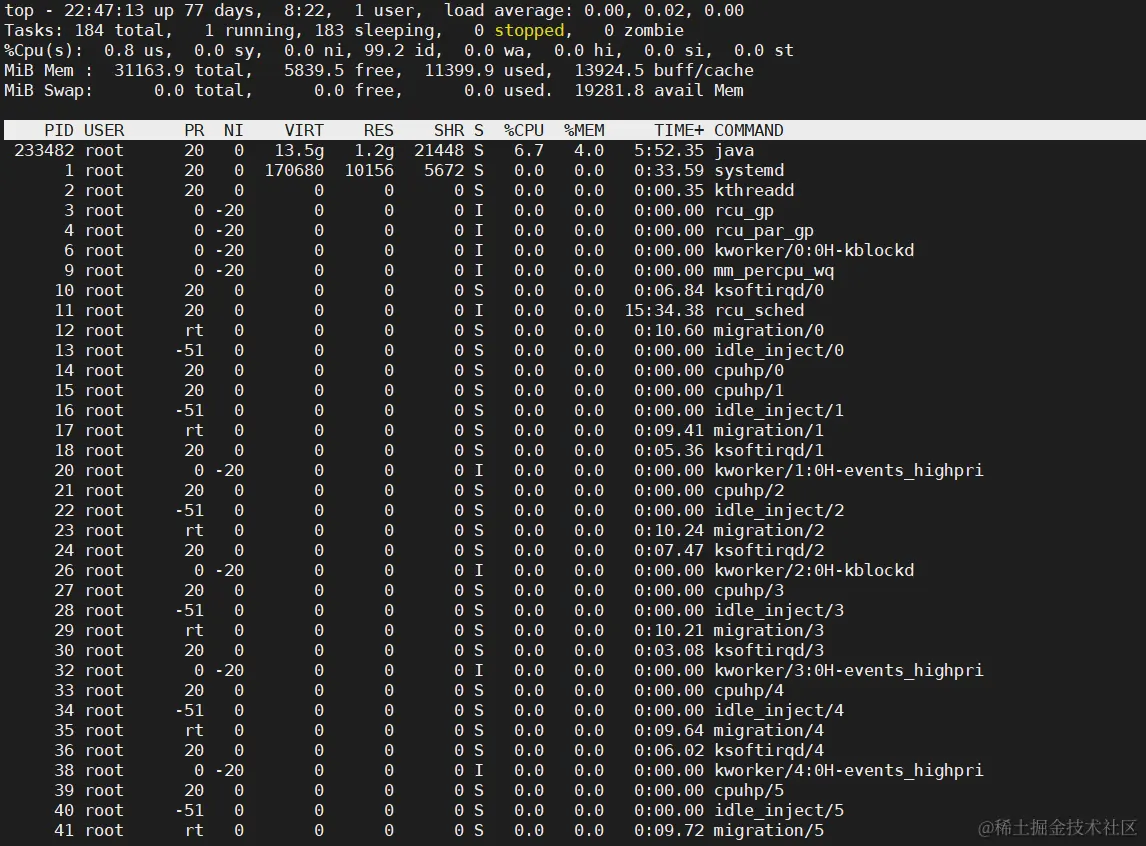Click systemd VIRT value 170680
The width and height of the screenshot is (1146, 846).
pos(294,170)
